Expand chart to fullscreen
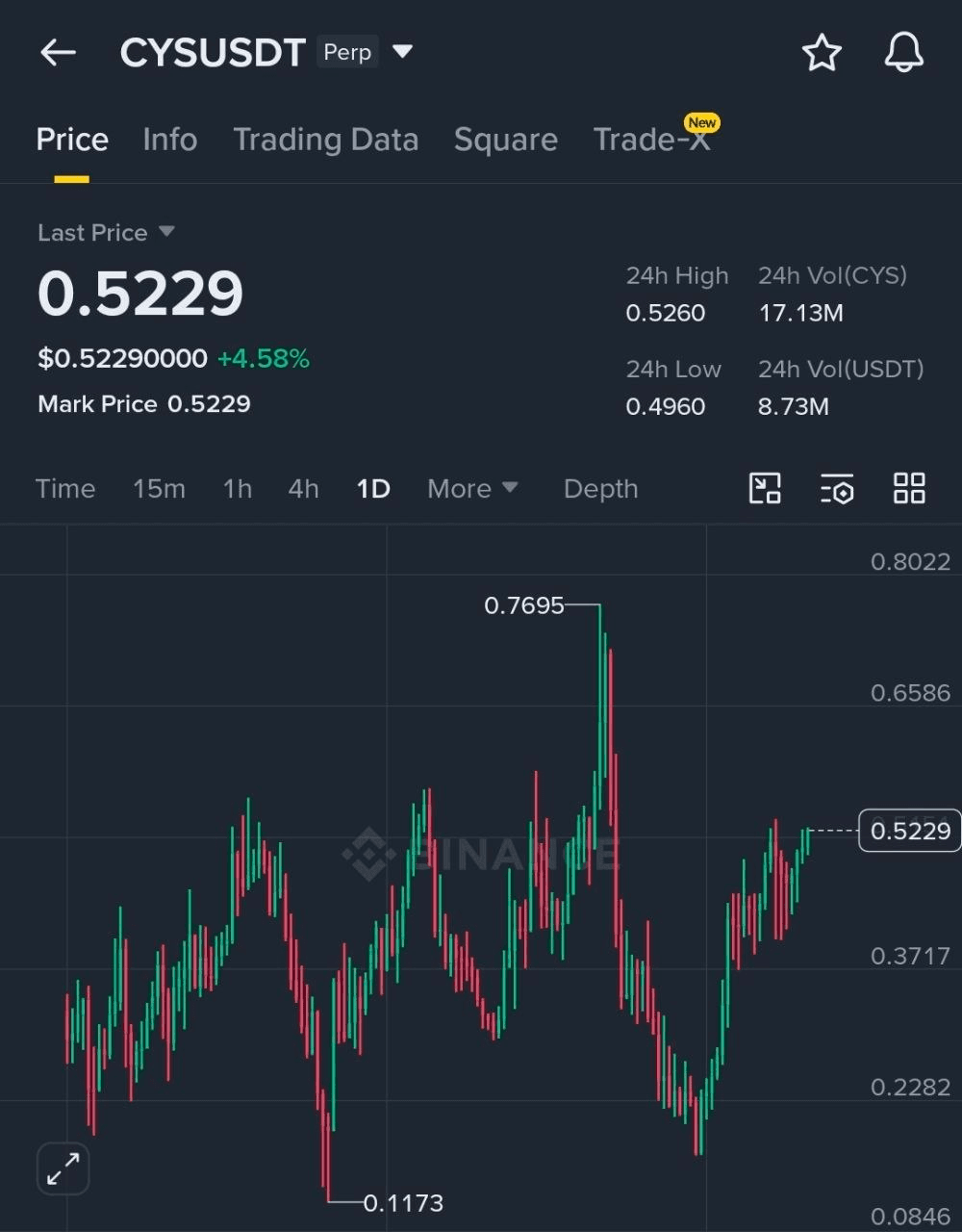Screen dimensions: 962x1232 63,1169
